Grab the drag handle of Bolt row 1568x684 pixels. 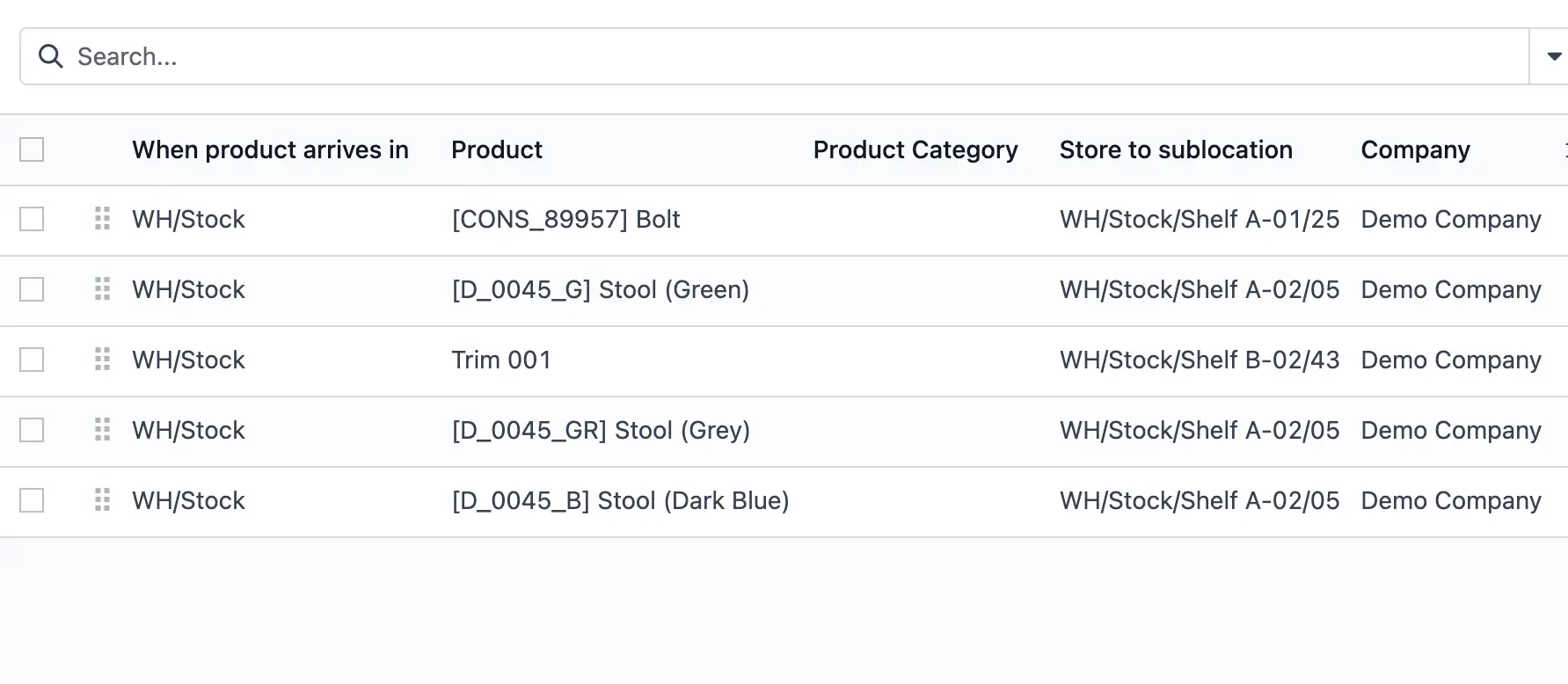[x=102, y=218]
